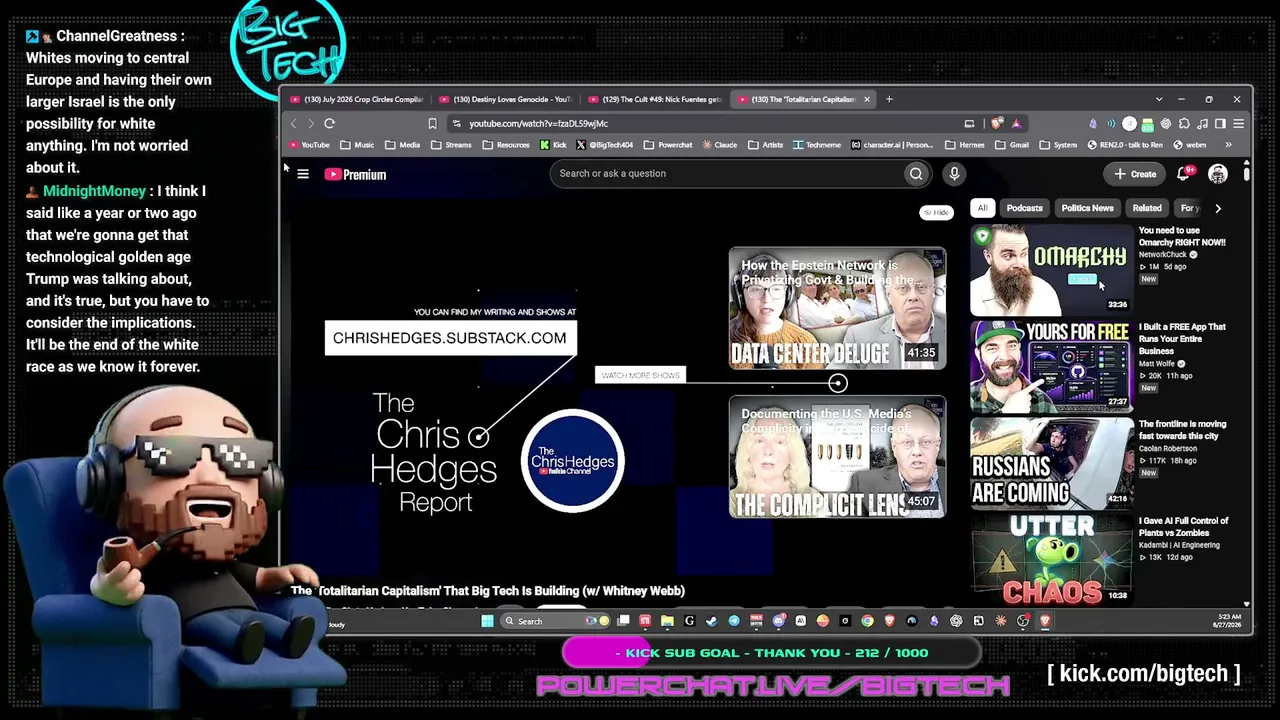The image size is (1280, 720).
Task: Switch to the Destiny Loves Genocide tab
Action: pos(506,99)
